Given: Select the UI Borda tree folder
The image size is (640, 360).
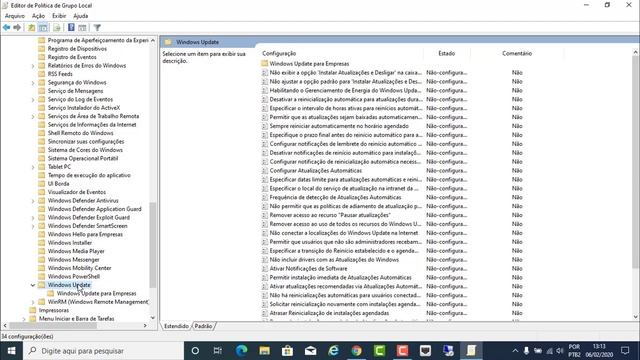Looking at the screenshot, I should click(x=58, y=184).
